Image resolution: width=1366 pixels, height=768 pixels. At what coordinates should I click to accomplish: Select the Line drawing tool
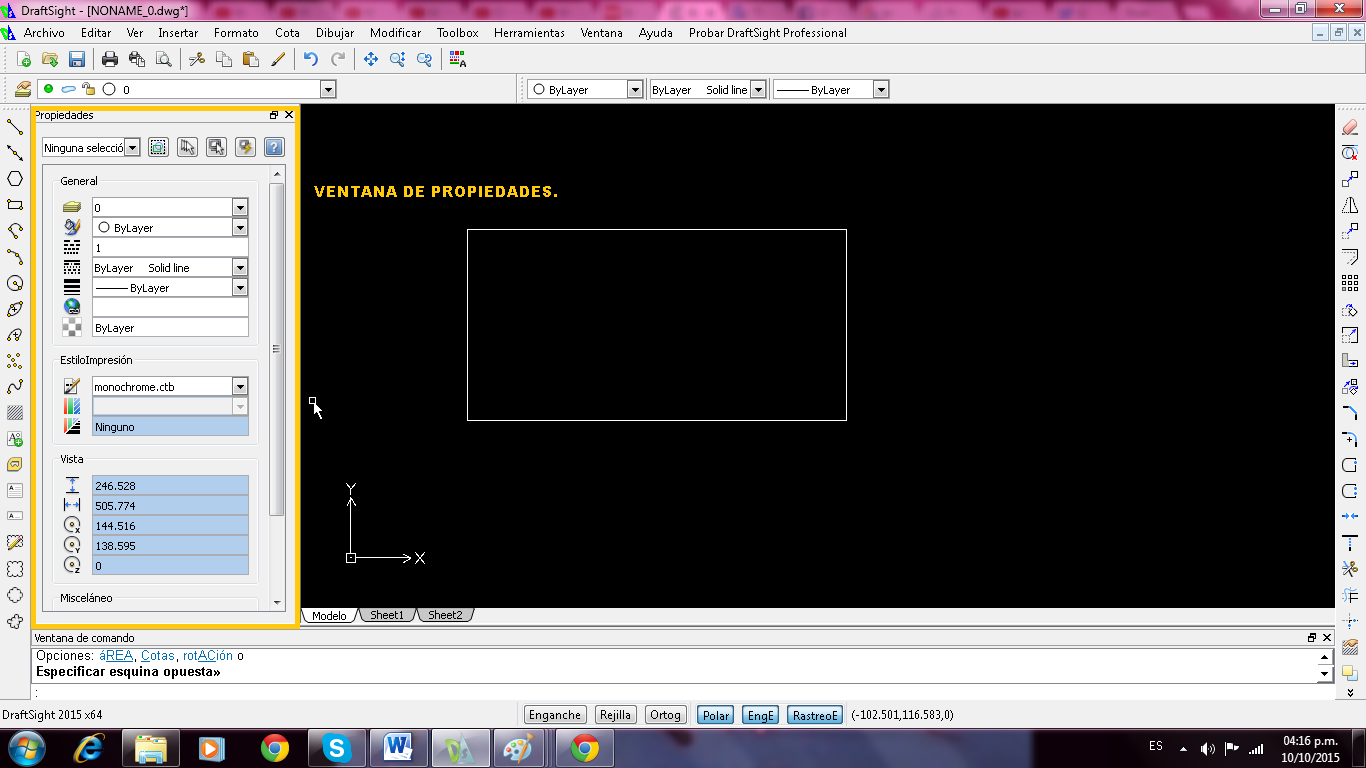[x=15, y=127]
